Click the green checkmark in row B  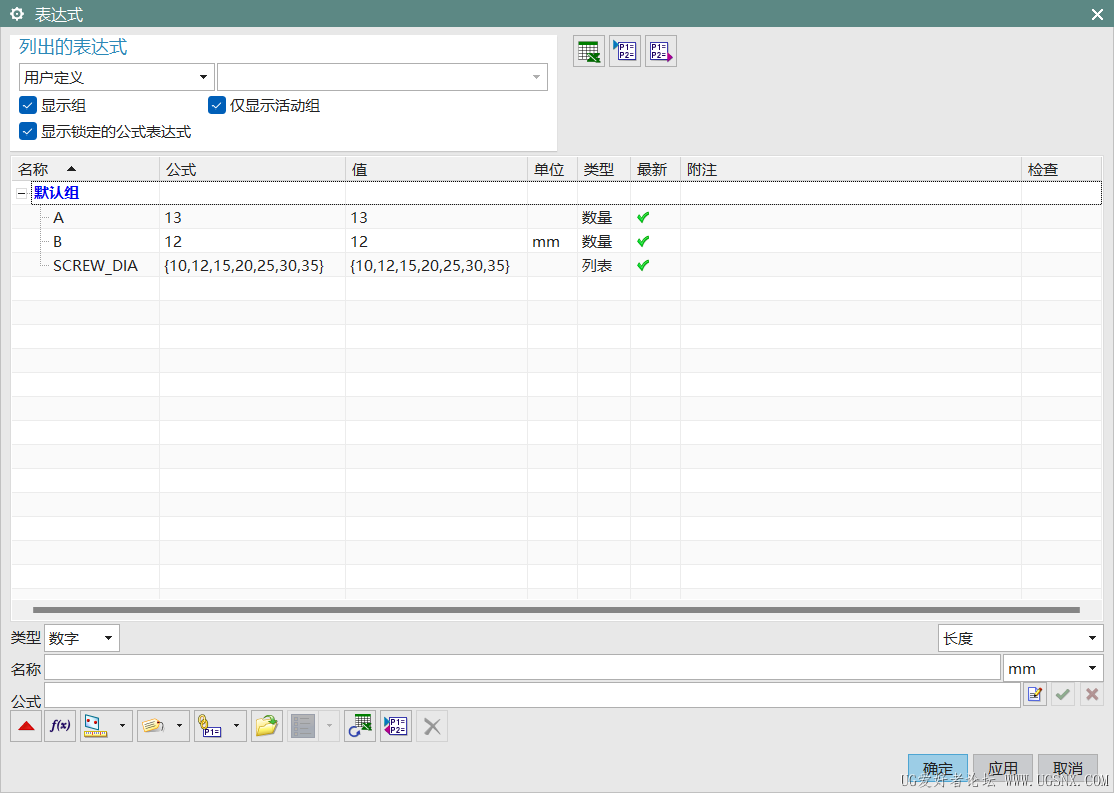click(x=643, y=242)
